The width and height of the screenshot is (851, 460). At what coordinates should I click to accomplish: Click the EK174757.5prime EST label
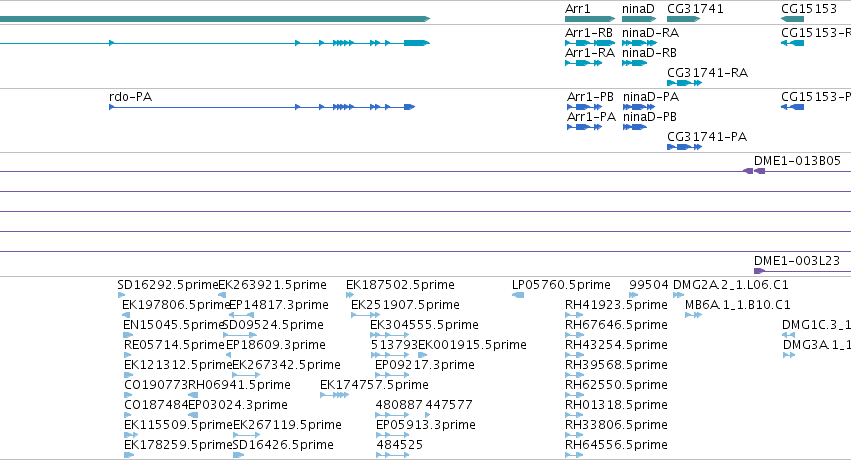[374, 385]
